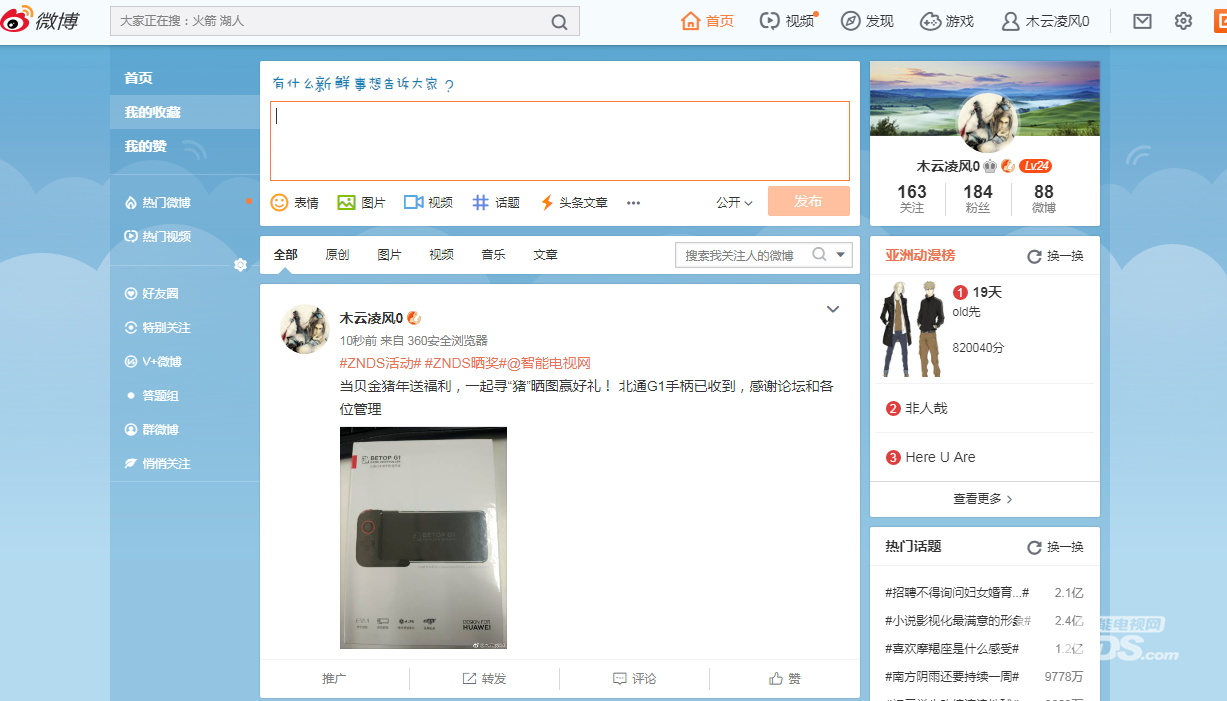Open 发现 discover in top navigation

pyautogui.click(x=867, y=21)
